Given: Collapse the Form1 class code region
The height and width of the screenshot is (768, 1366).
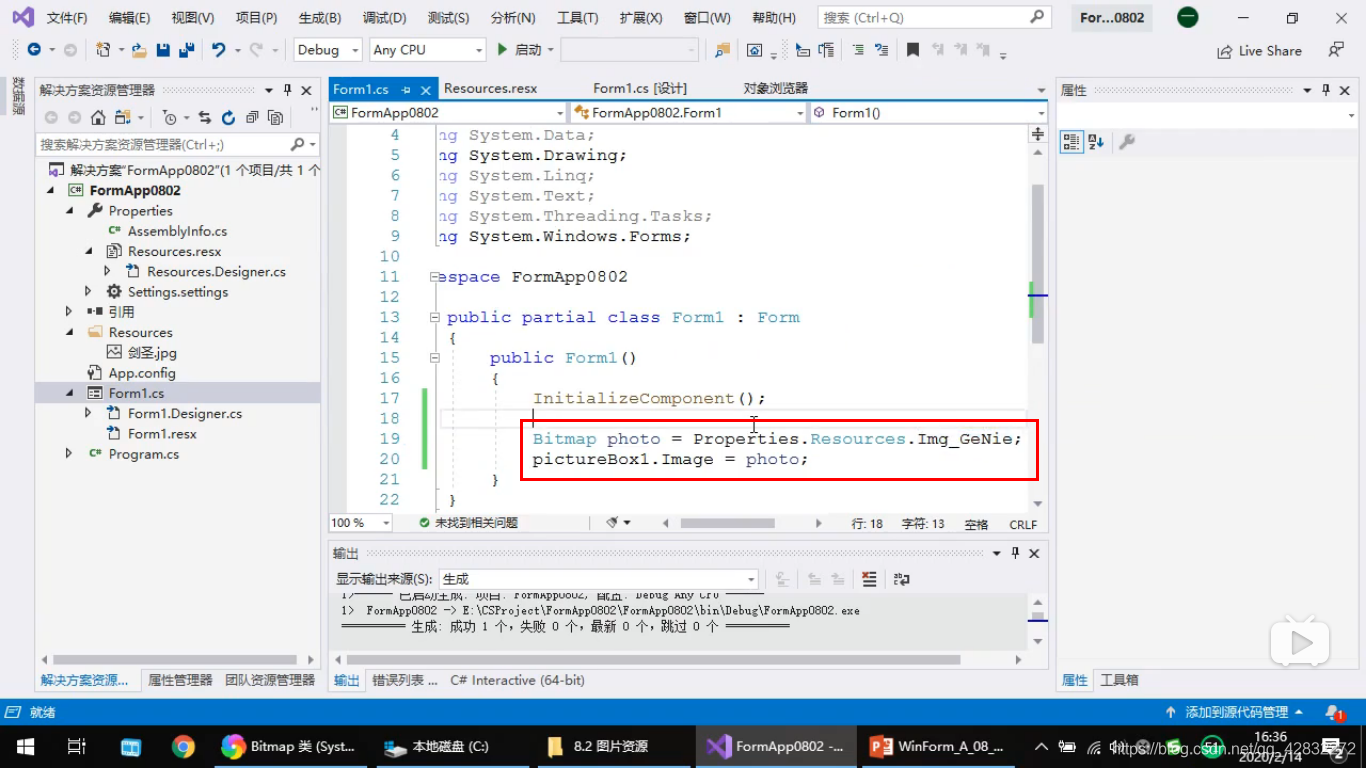Looking at the screenshot, I should point(434,317).
